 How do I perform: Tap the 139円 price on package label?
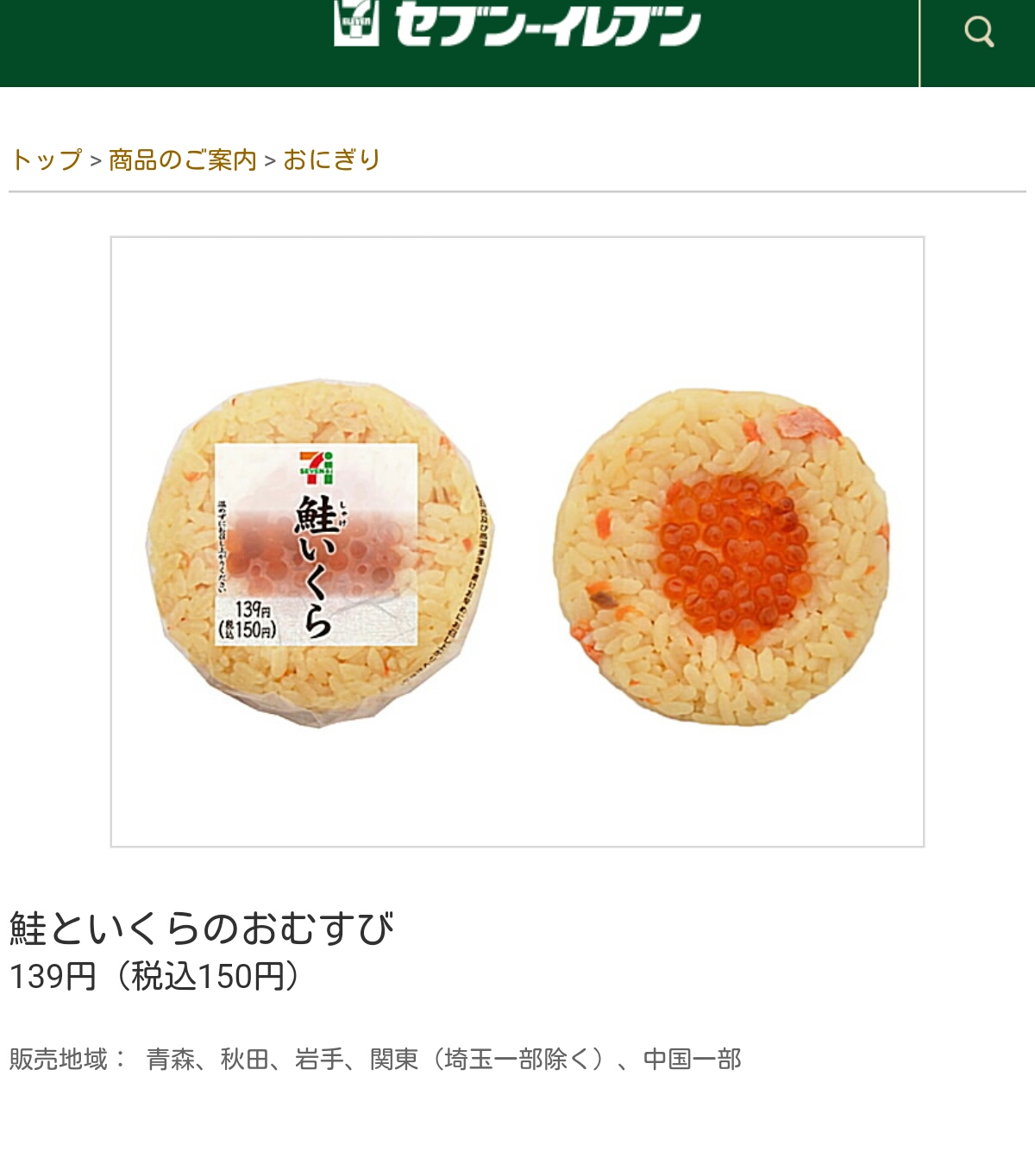253,610
